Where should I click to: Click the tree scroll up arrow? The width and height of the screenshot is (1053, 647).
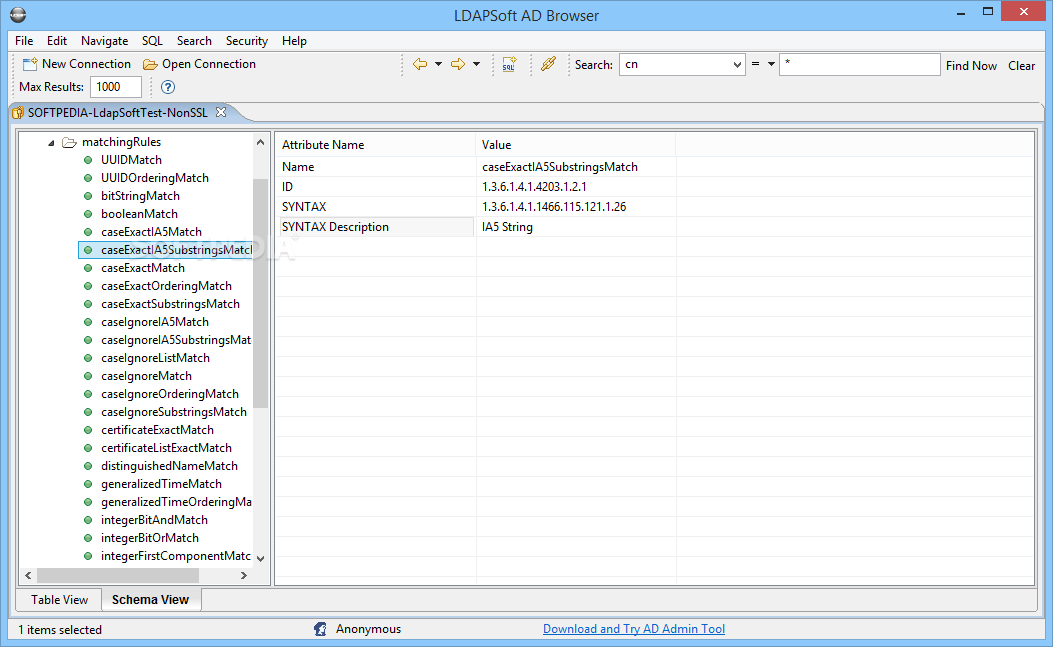pos(261,142)
